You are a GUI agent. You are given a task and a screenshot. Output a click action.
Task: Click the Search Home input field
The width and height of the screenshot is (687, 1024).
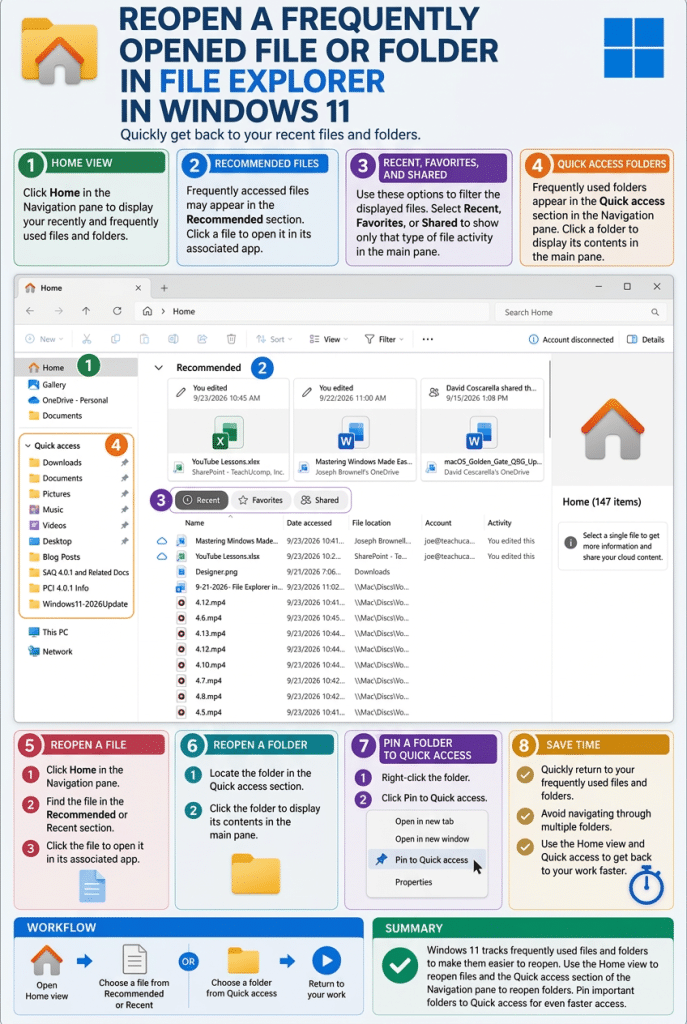(581, 312)
